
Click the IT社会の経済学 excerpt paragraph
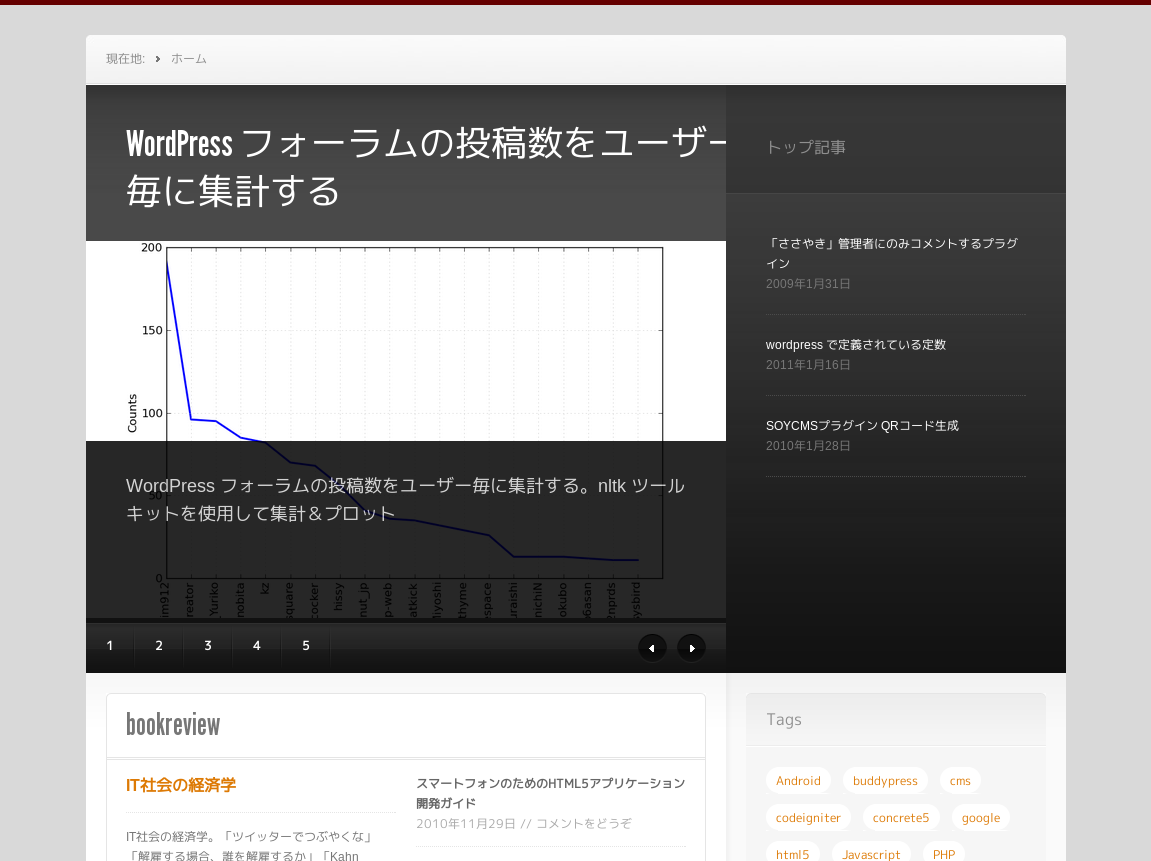(252, 846)
